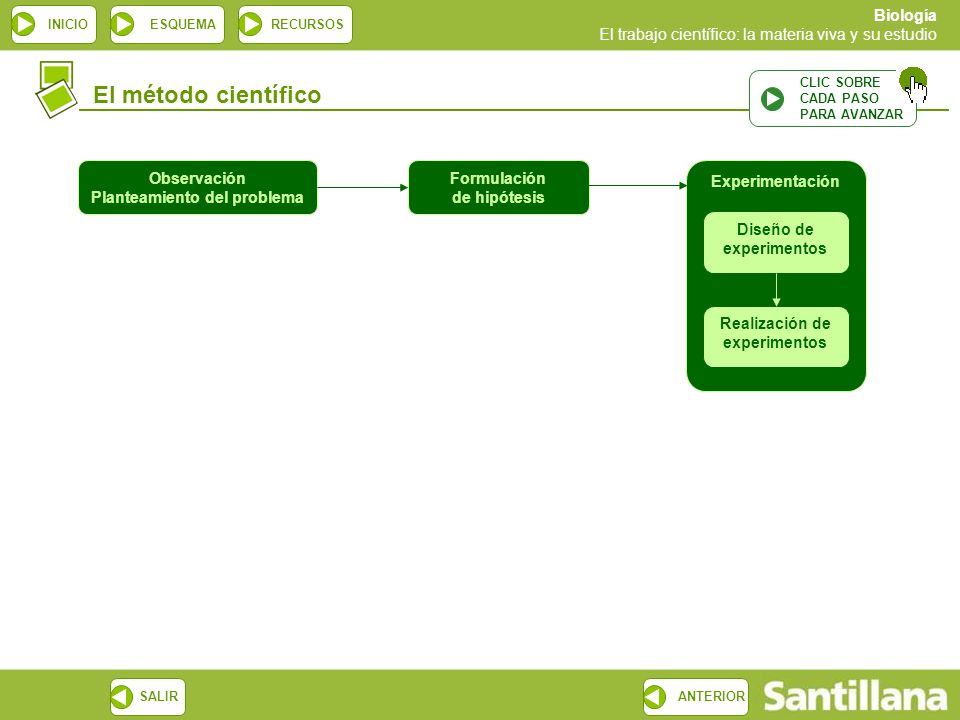The image size is (960, 720).
Task: Click the overlapping squares icon beside the title
Action: point(56,89)
